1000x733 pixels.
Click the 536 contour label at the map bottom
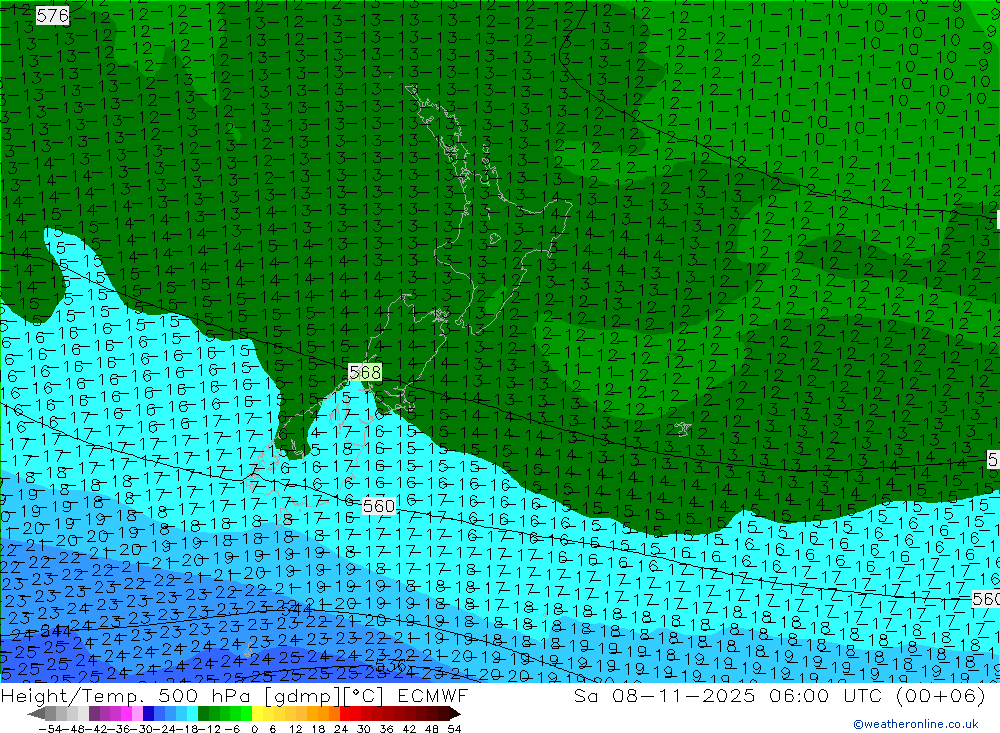tap(390, 667)
